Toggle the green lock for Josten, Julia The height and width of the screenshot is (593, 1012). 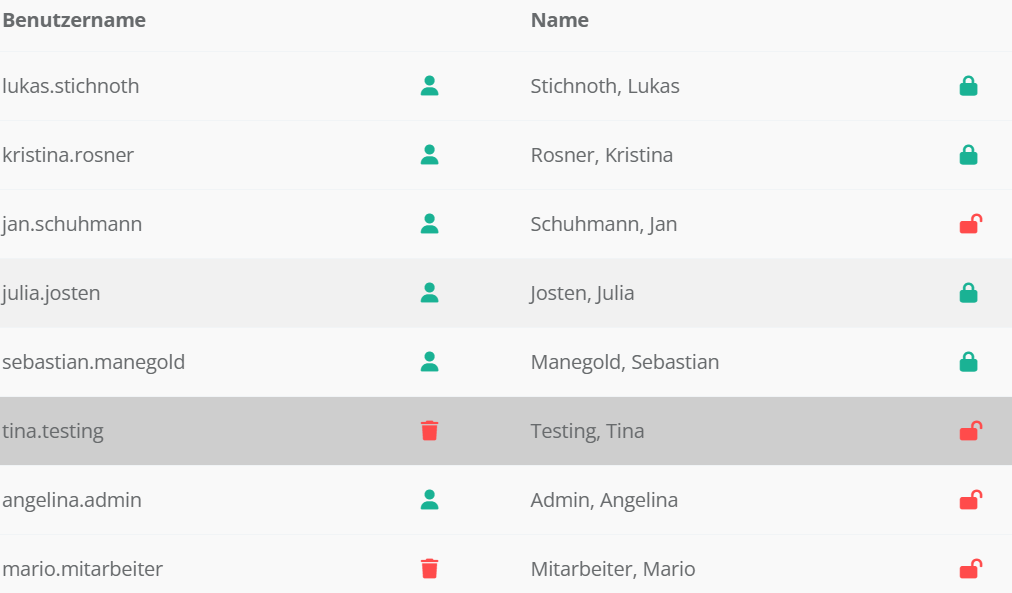968,293
